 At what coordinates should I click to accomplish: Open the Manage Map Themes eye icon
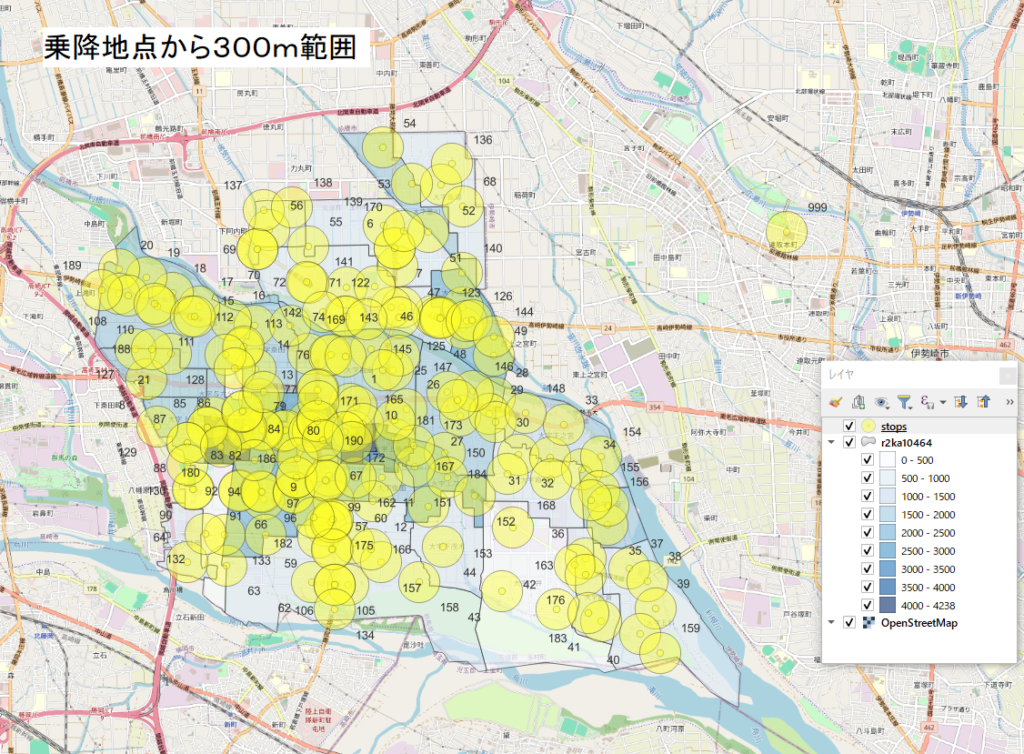(x=882, y=402)
